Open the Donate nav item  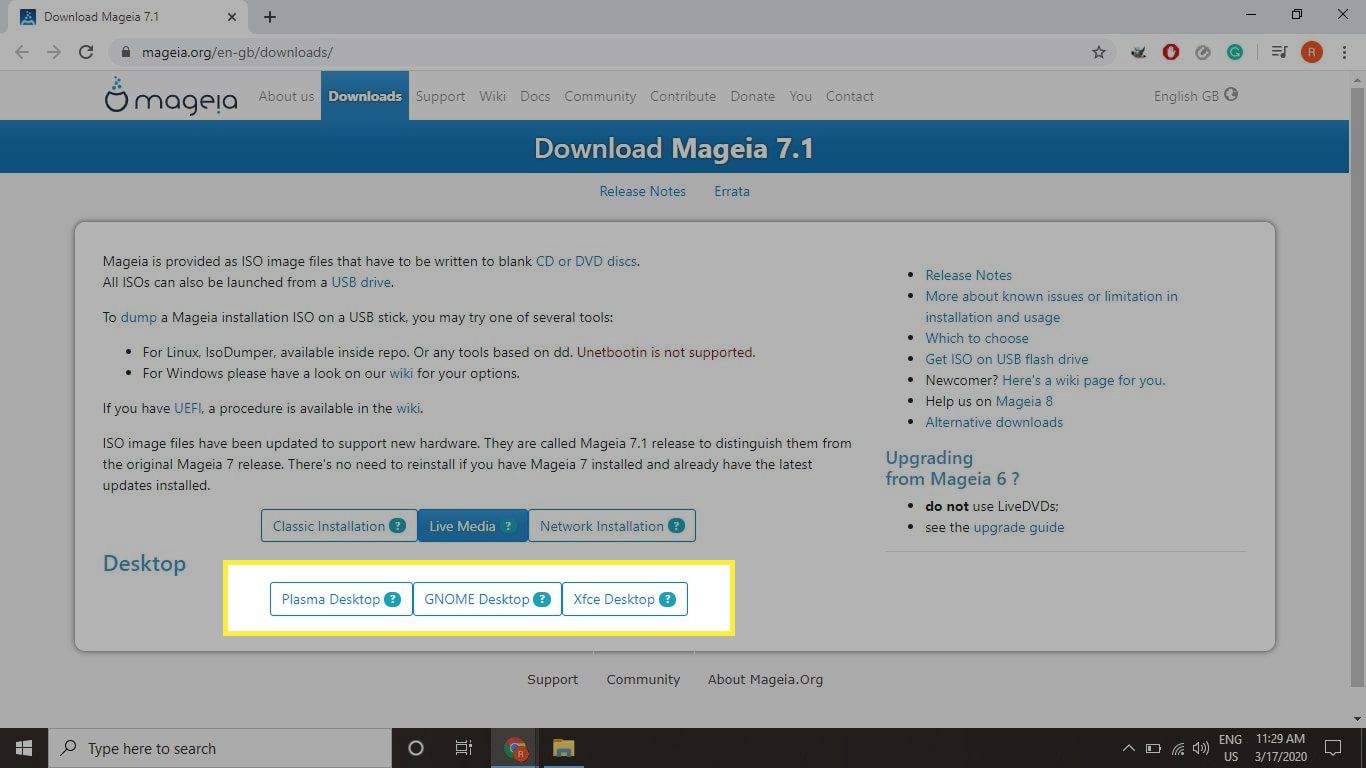[x=752, y=96]
